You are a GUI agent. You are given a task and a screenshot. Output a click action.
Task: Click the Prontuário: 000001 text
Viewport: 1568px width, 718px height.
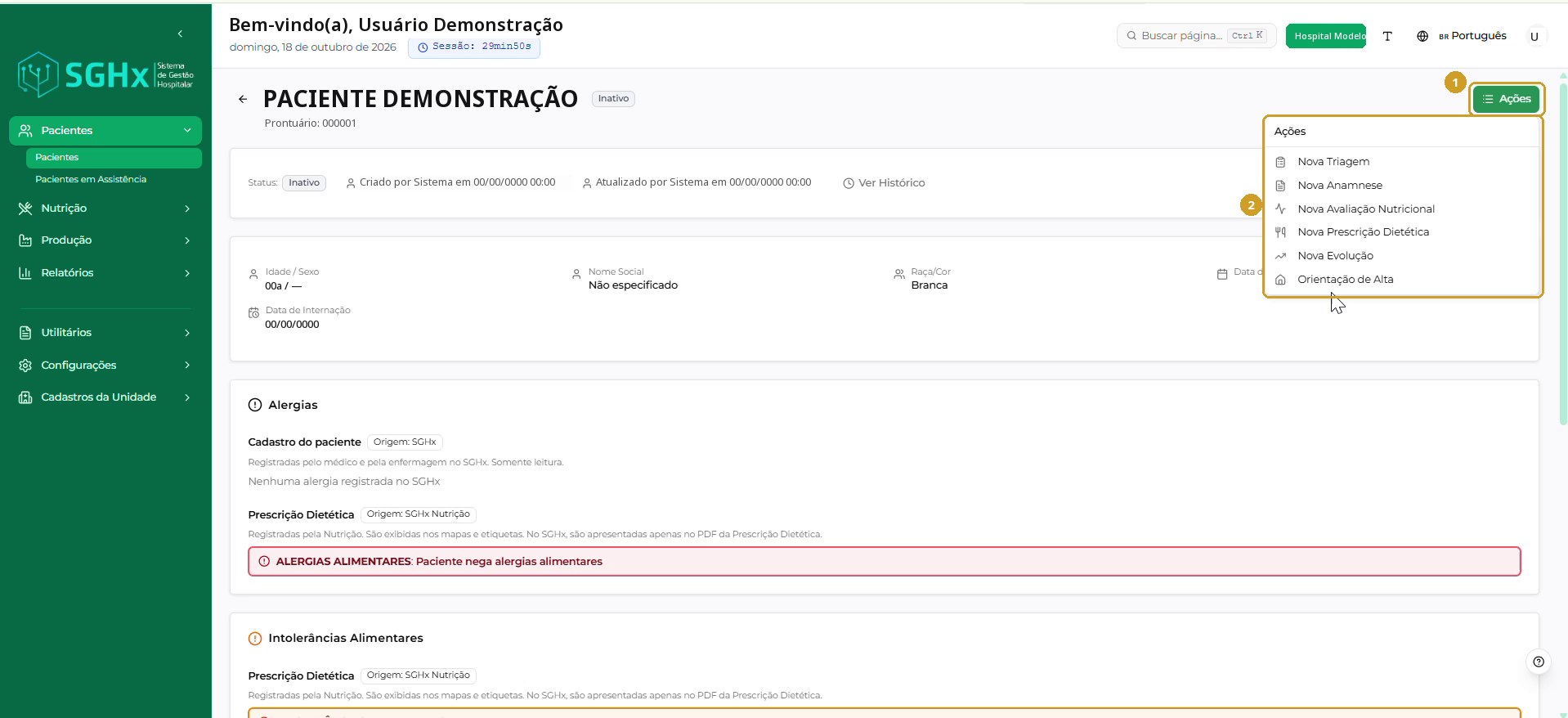point(310,123)
